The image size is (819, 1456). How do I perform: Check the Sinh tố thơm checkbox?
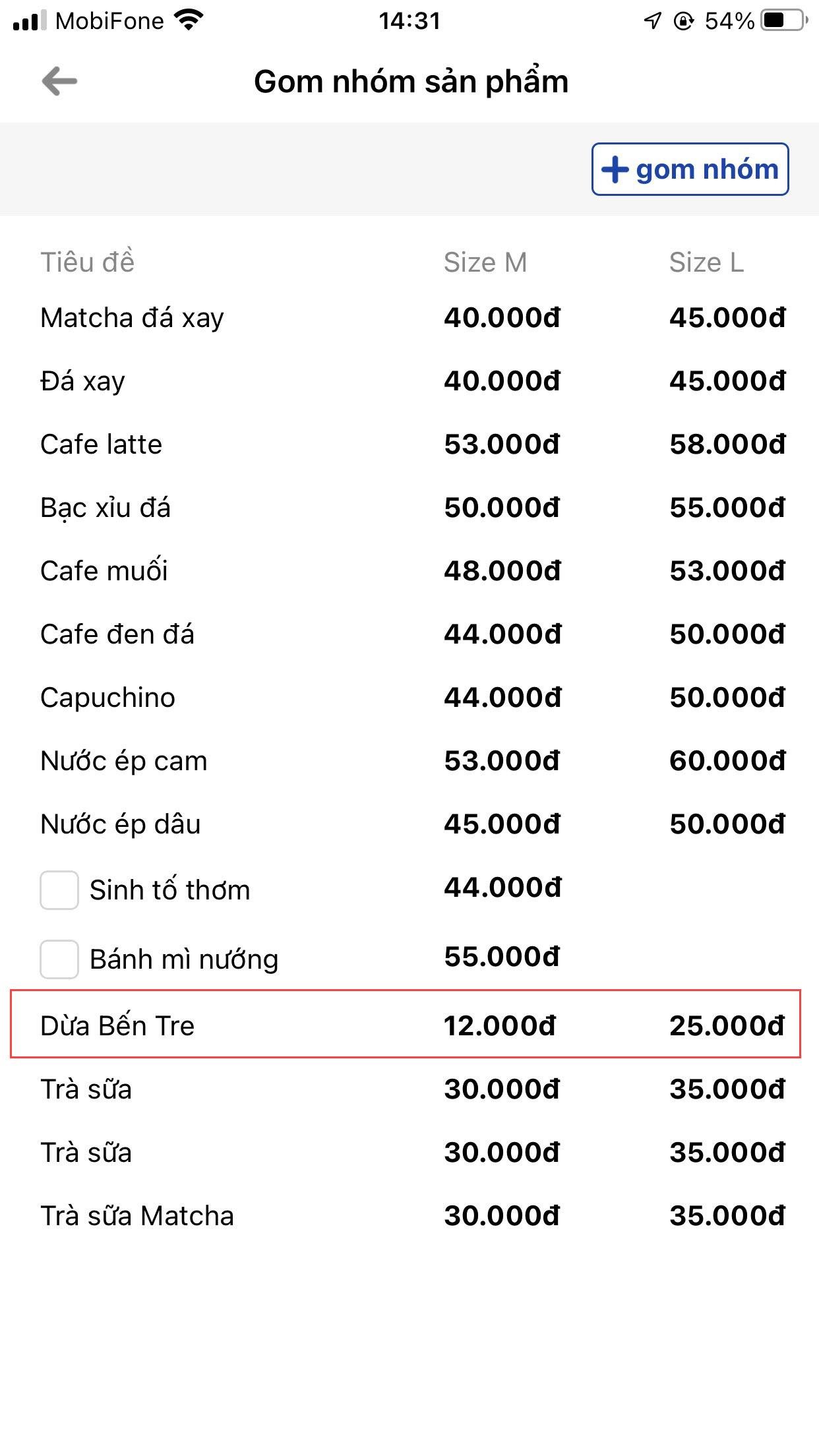coord(59,890)
